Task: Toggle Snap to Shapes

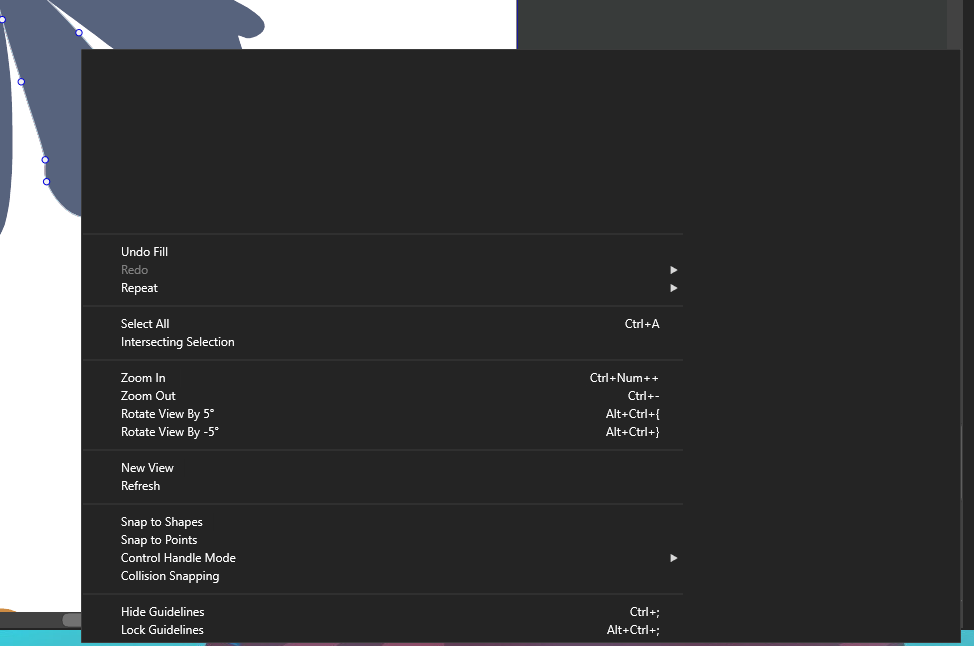Action: point(162,522)
